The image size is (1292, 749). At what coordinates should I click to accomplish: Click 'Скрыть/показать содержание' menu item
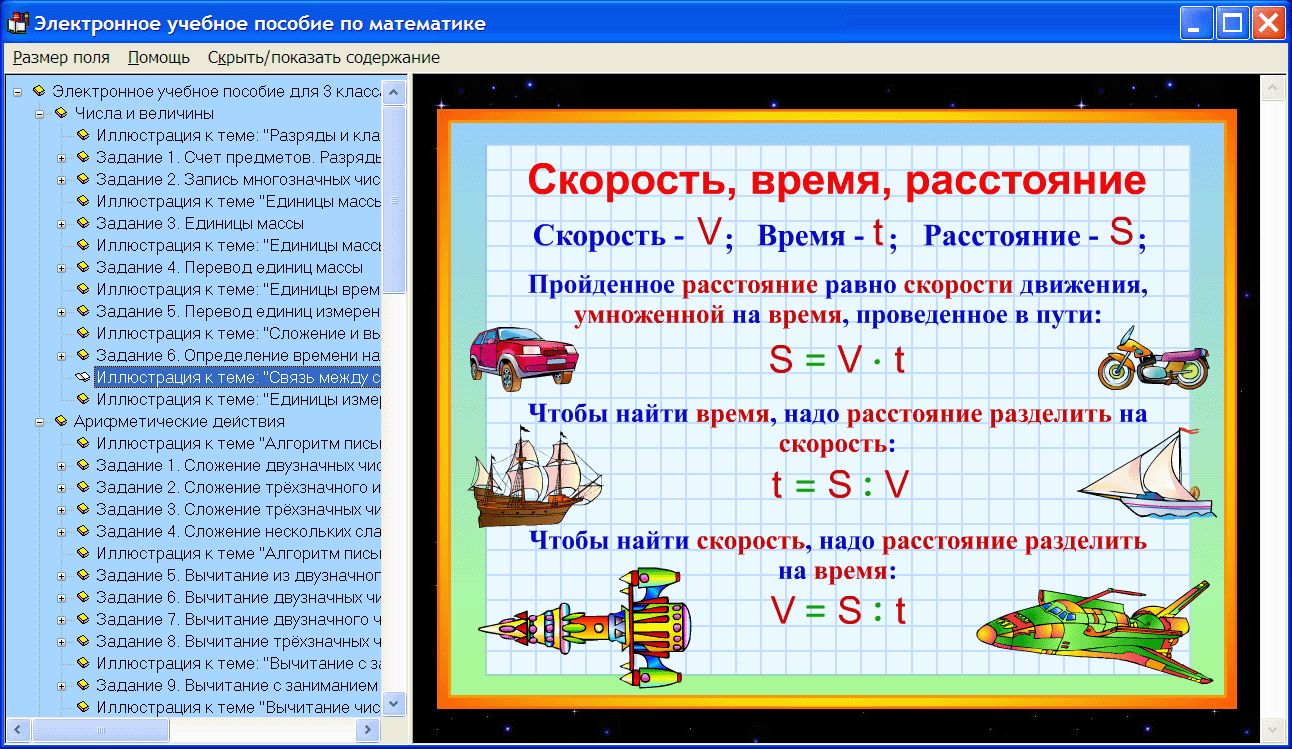pos(324,58)
